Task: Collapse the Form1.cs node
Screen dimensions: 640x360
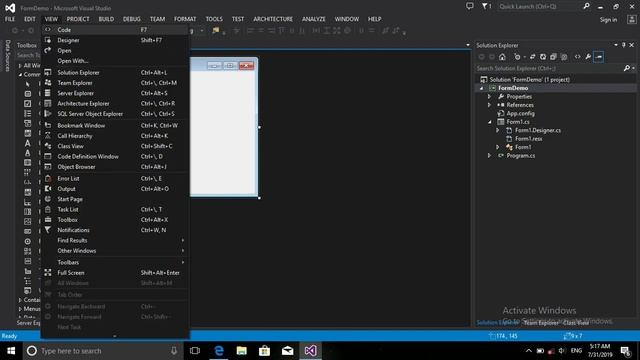Action: (490, 122)
